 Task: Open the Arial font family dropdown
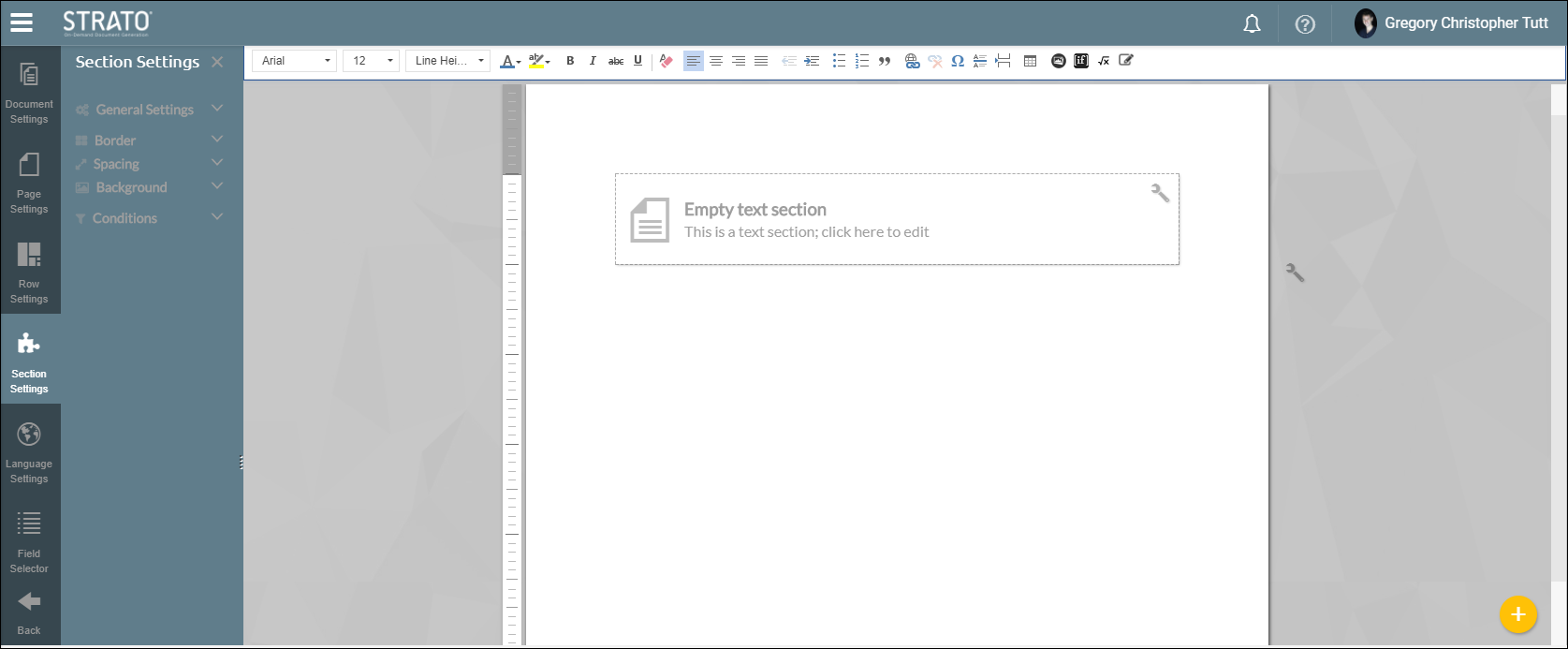point(294,61)
